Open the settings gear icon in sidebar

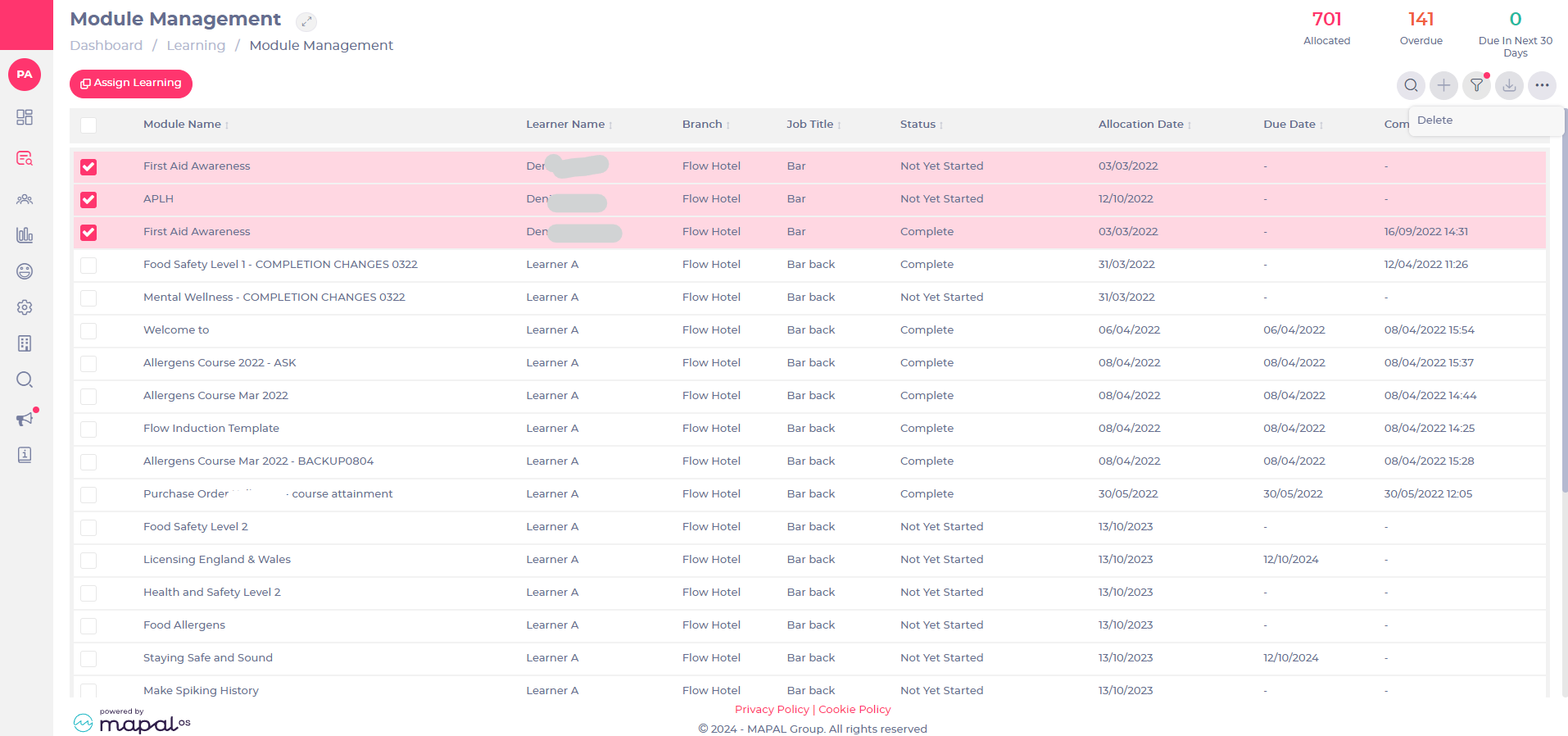[x=25, y=307]
